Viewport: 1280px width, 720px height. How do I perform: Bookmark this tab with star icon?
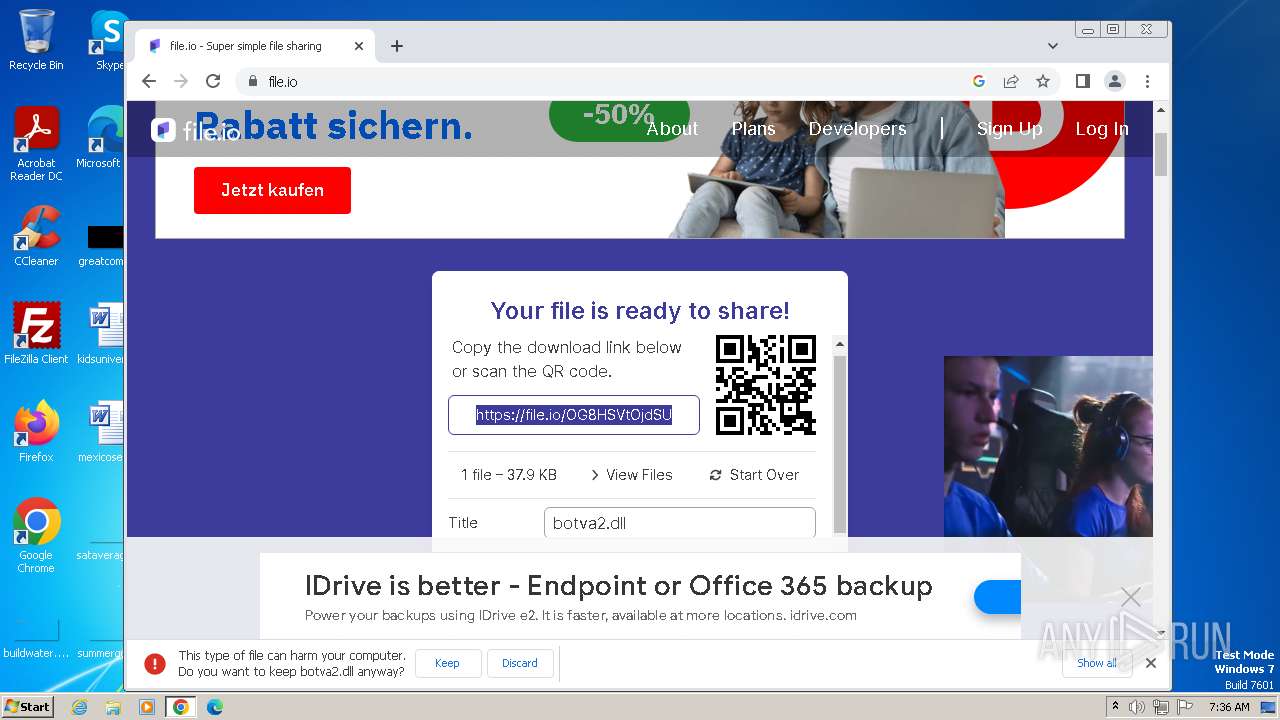coord(1043,81)
